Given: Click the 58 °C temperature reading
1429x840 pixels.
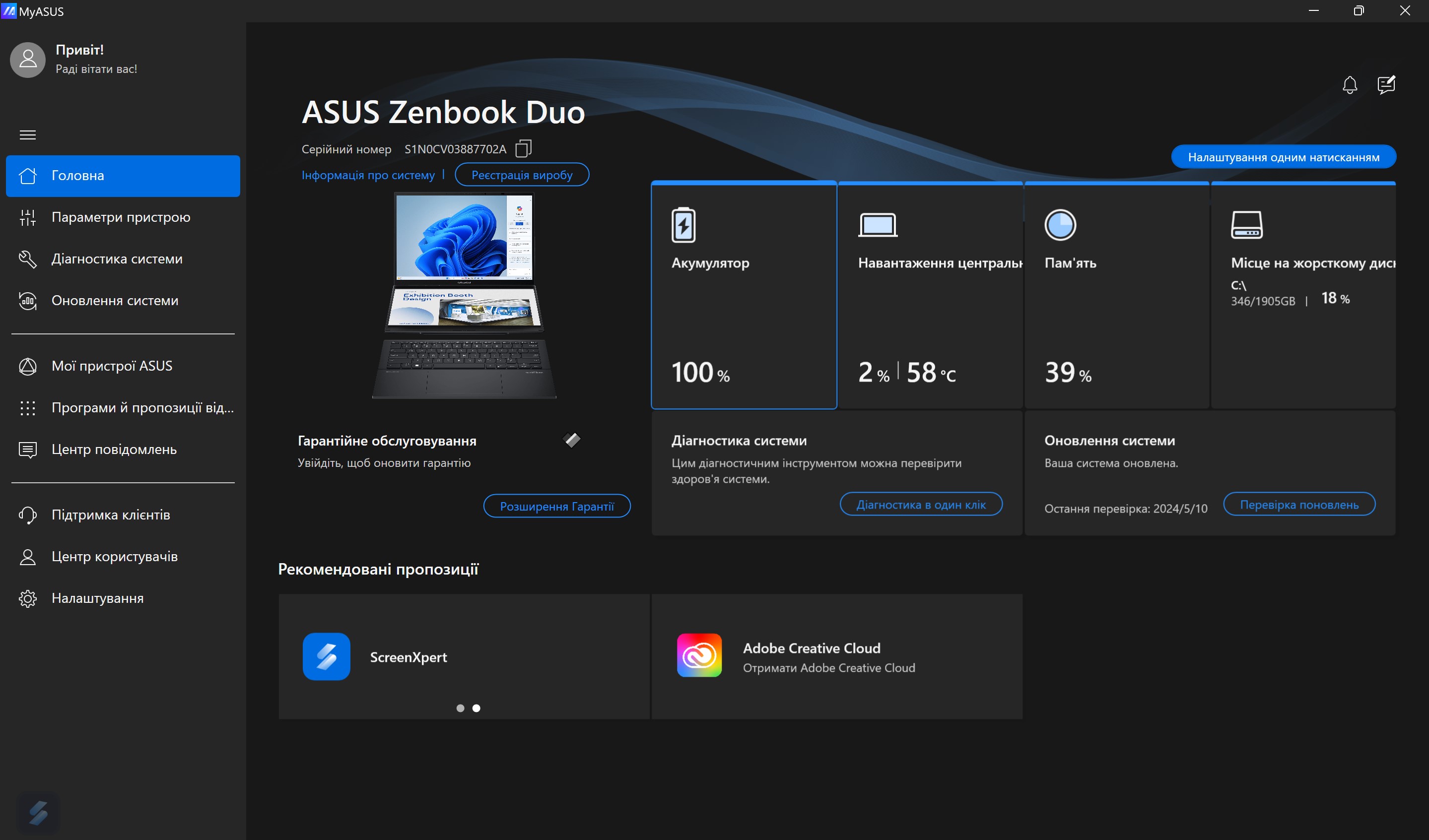Looking at the screenshot, I should point(931,373).
